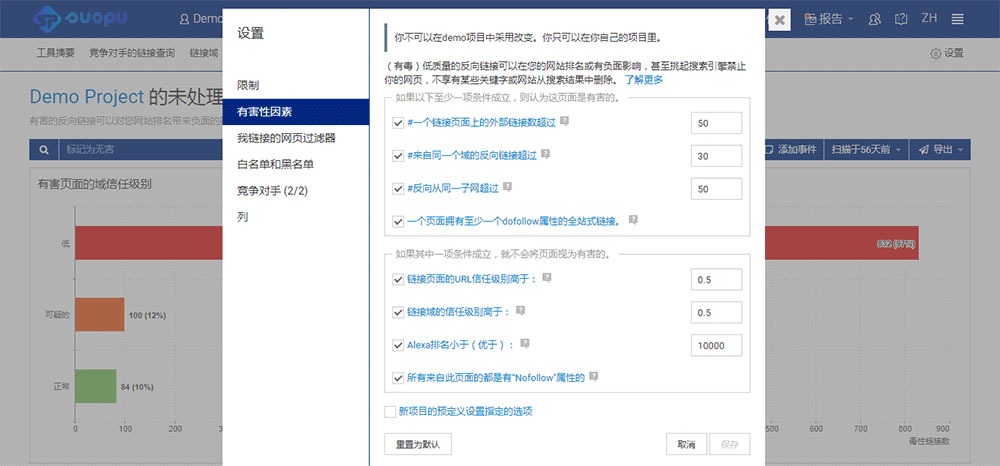
Task: Click help icon beside 来自同一个域的反向链接超过
Action: (x=546, y=155)
